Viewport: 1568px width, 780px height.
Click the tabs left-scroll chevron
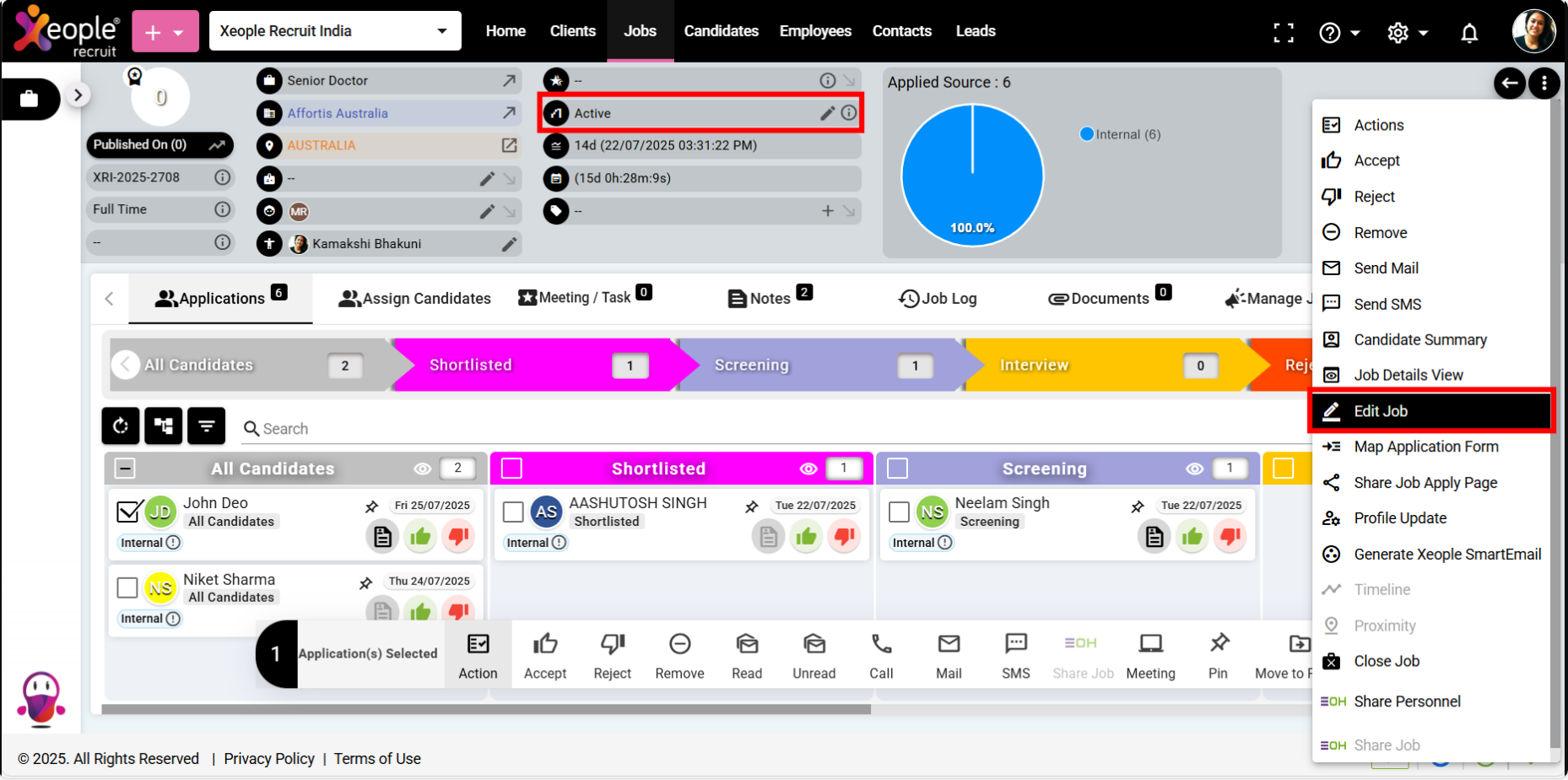(x=109, y=299)
